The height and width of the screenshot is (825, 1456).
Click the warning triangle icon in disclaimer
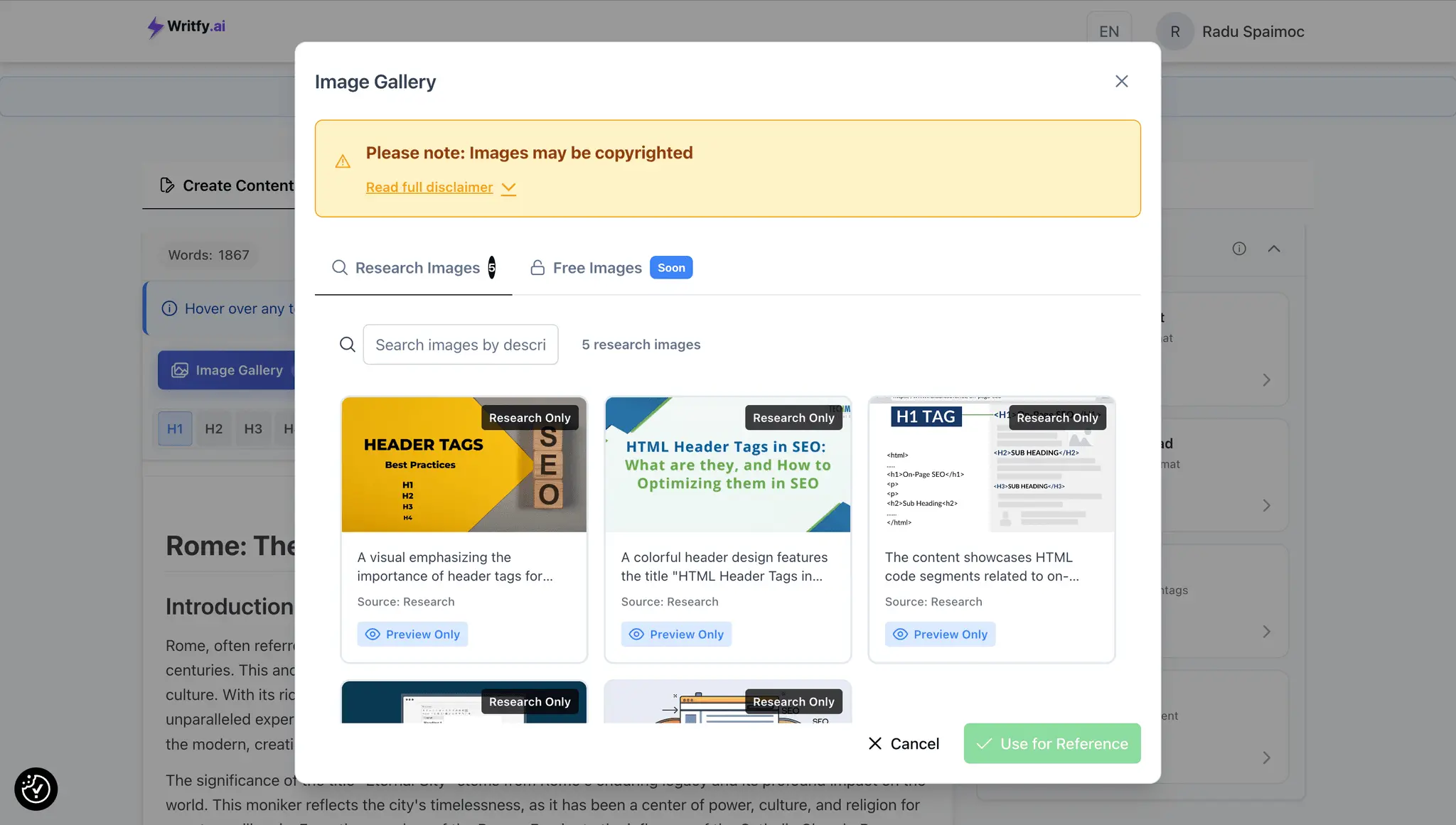[x=343, y=161]
